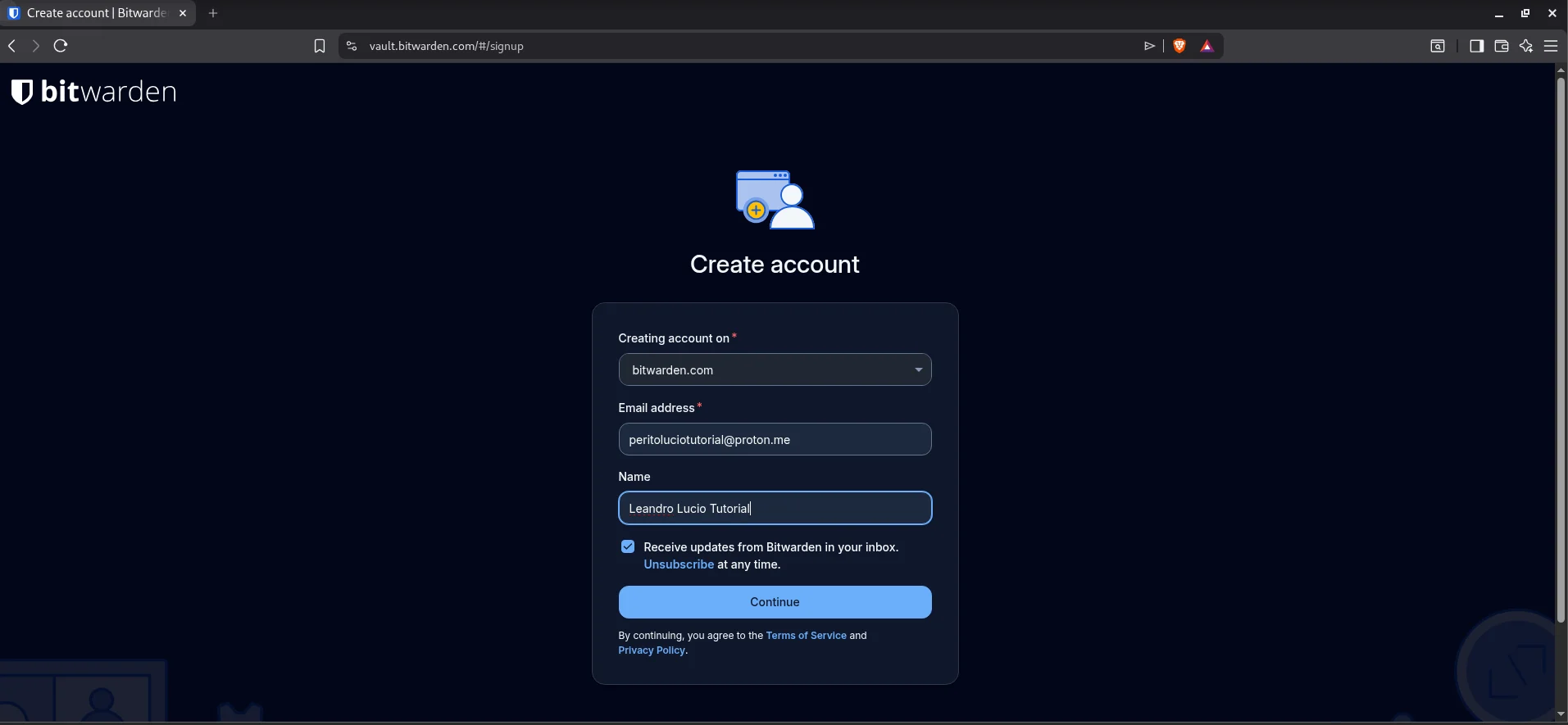Minimize the browser window
Viewport: 1568px width, 725px height.
[1499, 13]
